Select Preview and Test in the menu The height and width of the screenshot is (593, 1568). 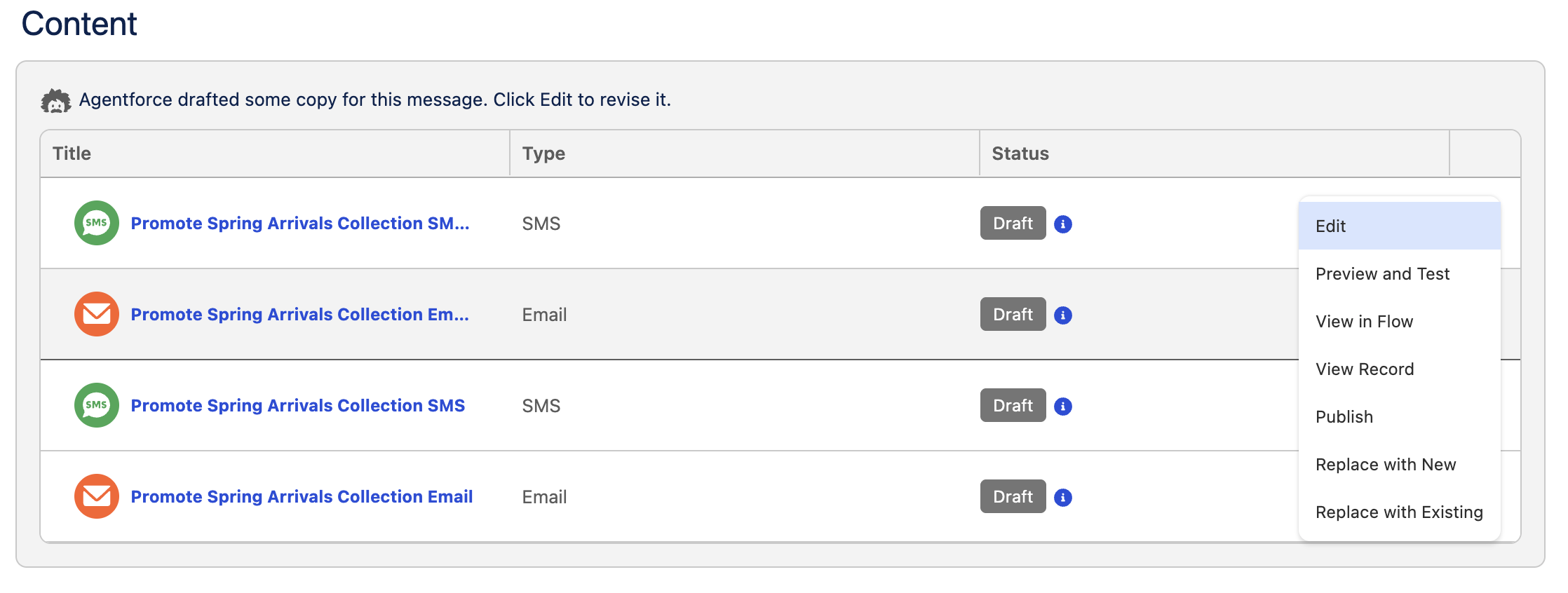[1381, 274]
